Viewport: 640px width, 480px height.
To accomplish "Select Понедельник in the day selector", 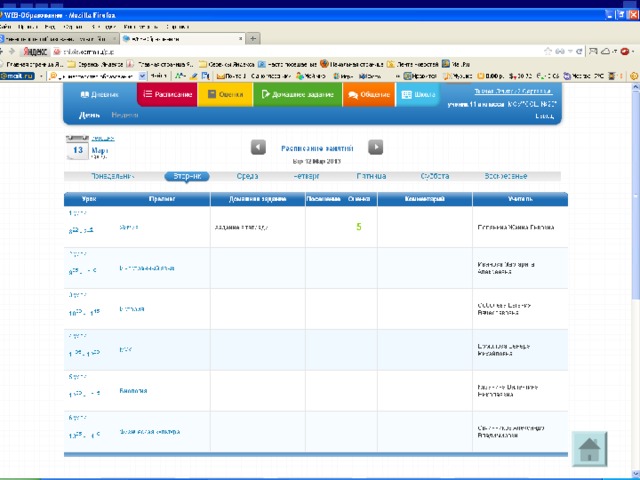I will pos(113,176).
